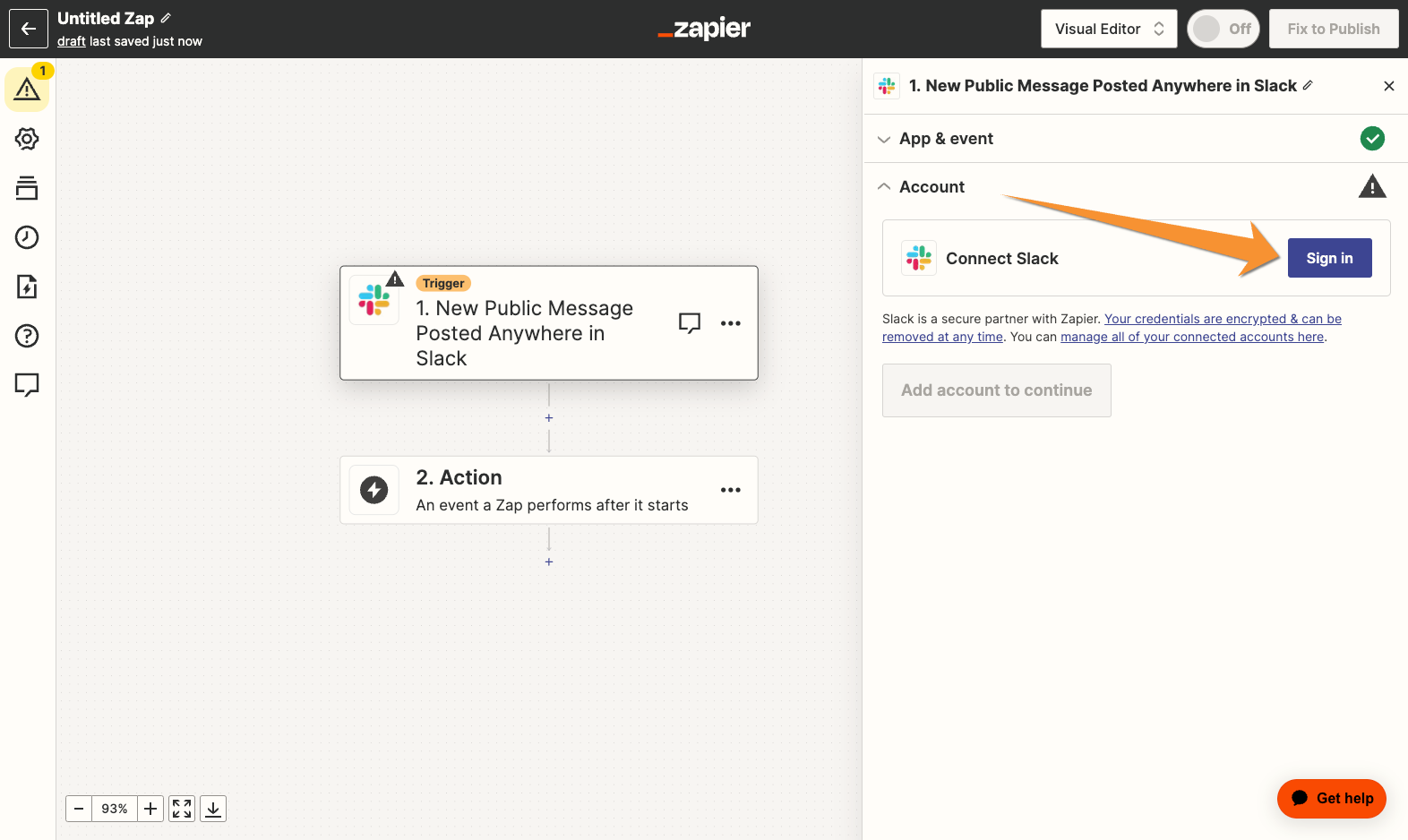Export the Zap canvas image
This screenshot has height=840, width=1408.
[x=213, y=809]
